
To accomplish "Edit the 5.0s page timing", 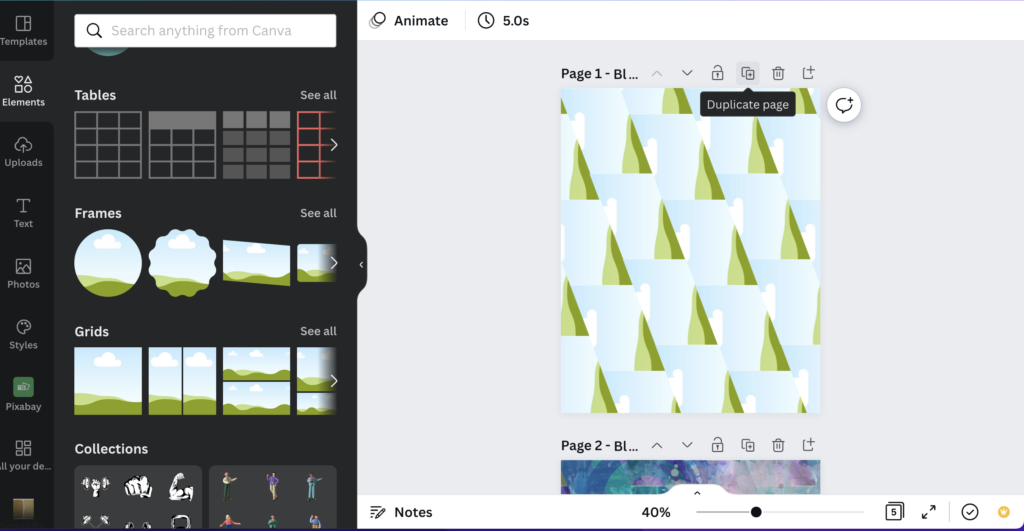I will (503, 20).
